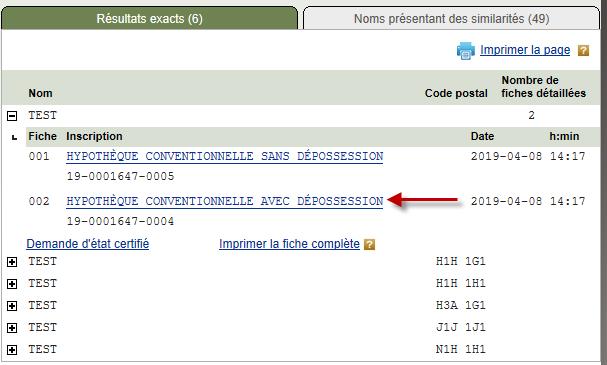Select registration number 19-0001647-0004
The height and width of the screenshot is (365, 607).
click(x=120, y=221)
